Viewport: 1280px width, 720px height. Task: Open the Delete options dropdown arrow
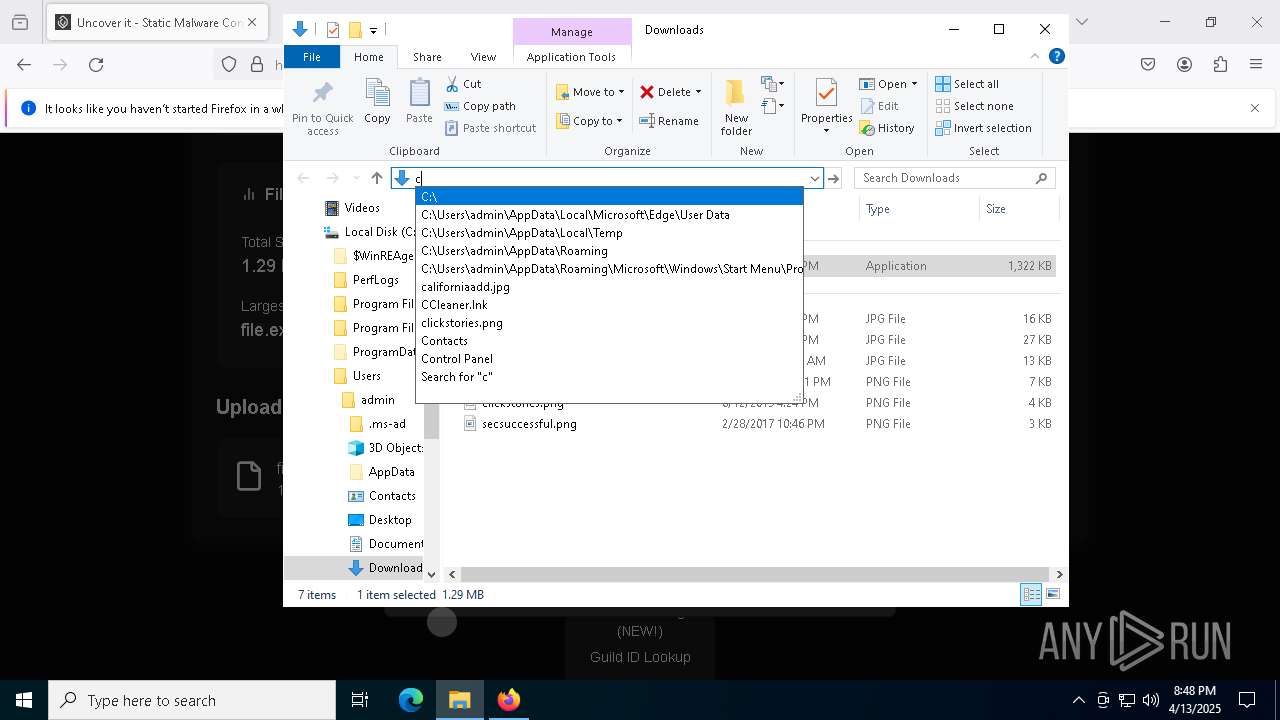click(x=698, y=92)
